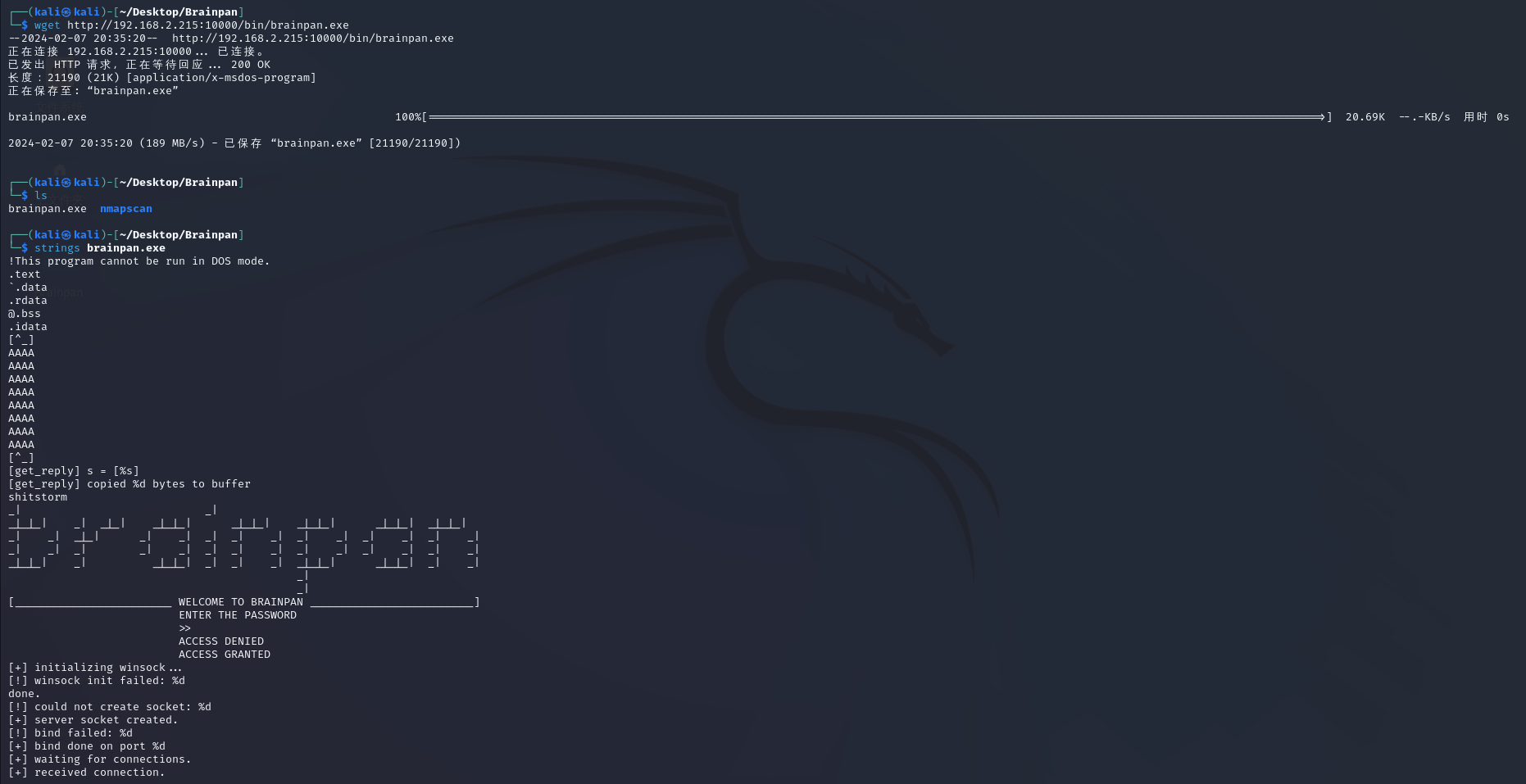
Task: Click the 'done.' output line
Action: (x=25, y=694)
